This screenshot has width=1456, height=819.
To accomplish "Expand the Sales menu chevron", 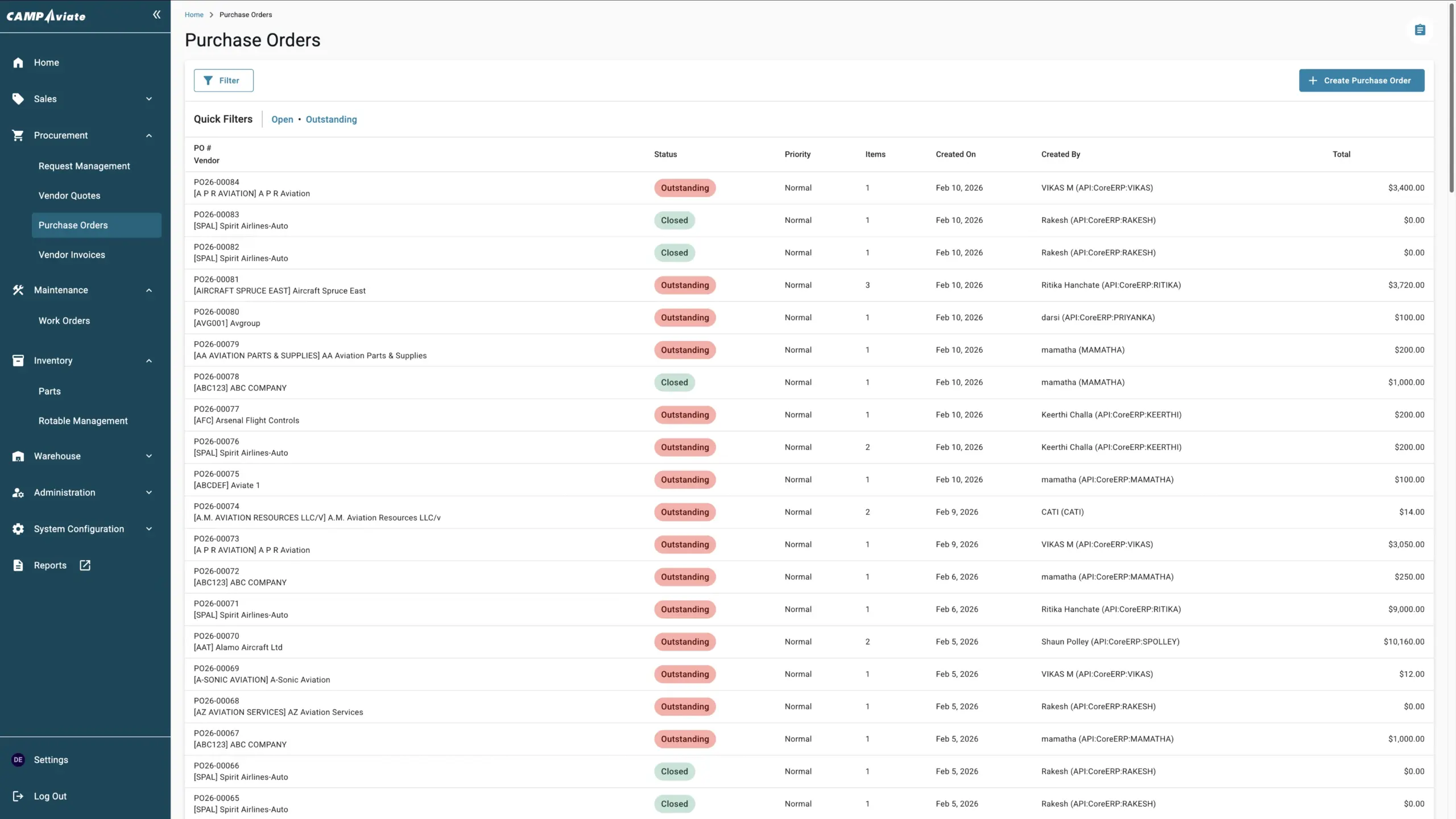I will point(149,99).
